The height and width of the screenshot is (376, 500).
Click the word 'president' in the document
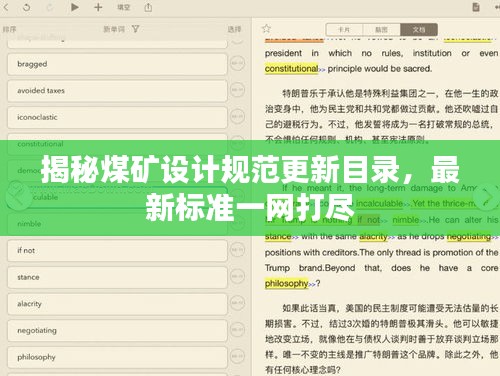[x=283, y=53]
